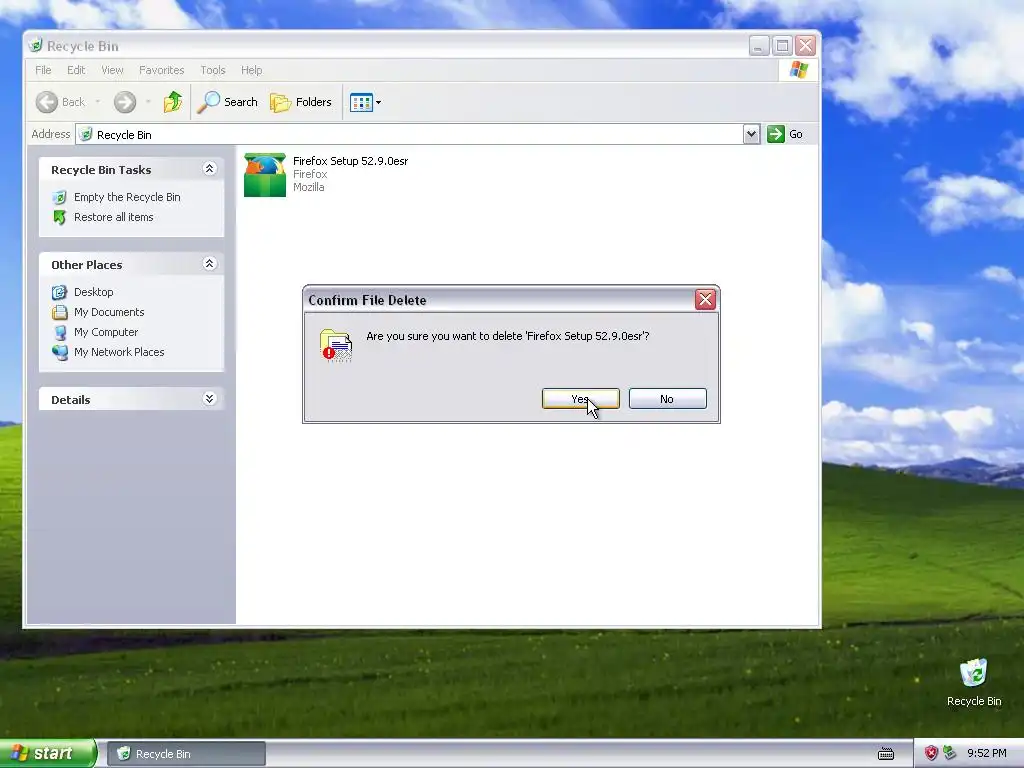1024x768 pixels.
Task: Expand the Address bar dropdown
Action: tap(751, 135)
